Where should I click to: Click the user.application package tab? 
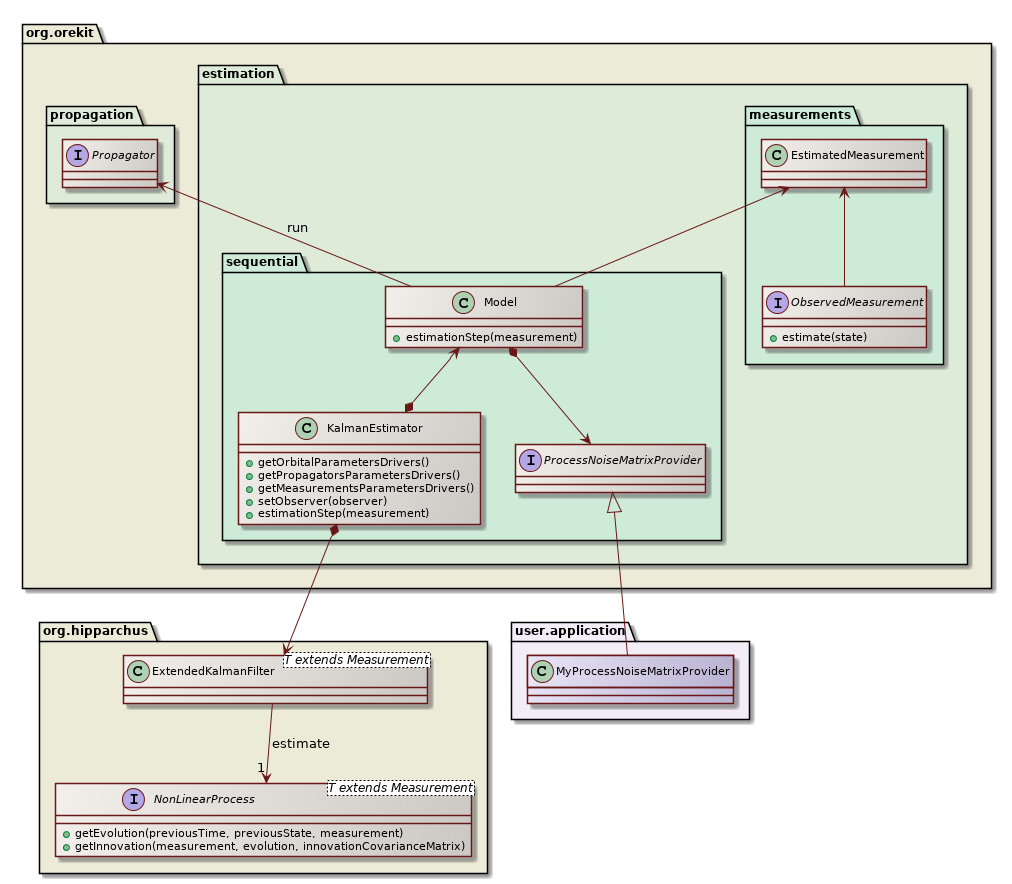point(570,631)
